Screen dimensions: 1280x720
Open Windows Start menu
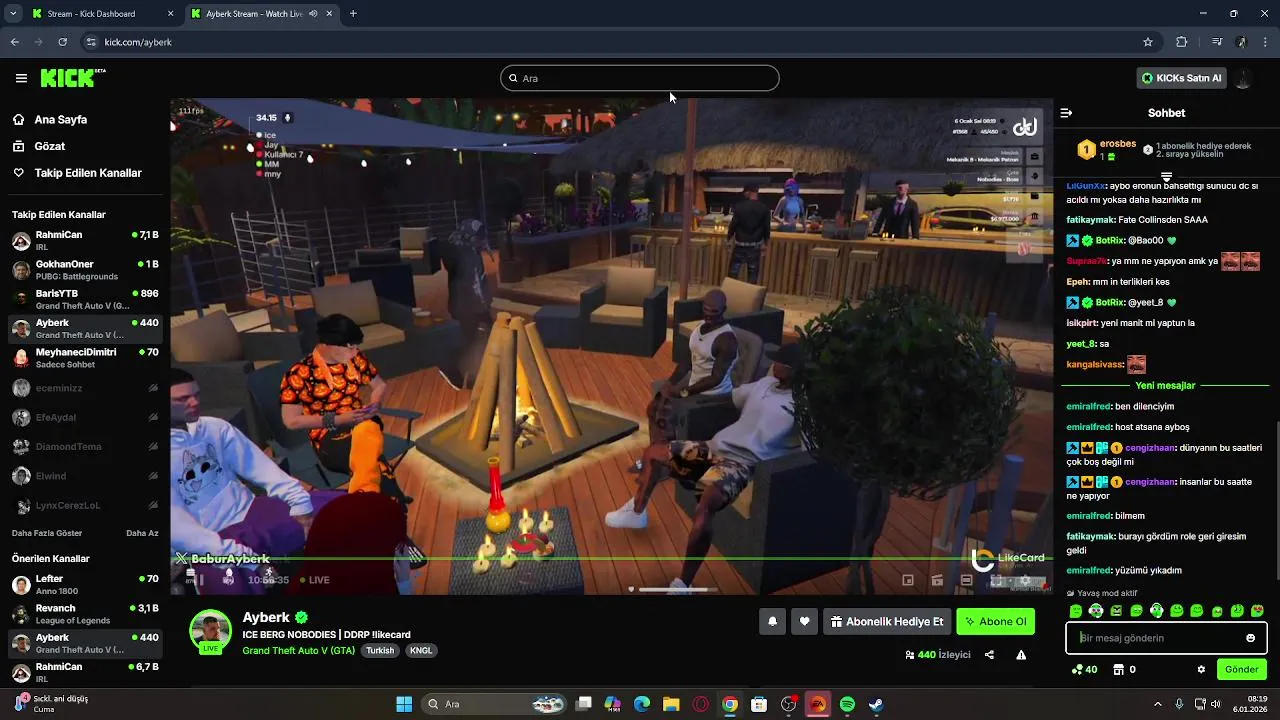pos(404,704)
